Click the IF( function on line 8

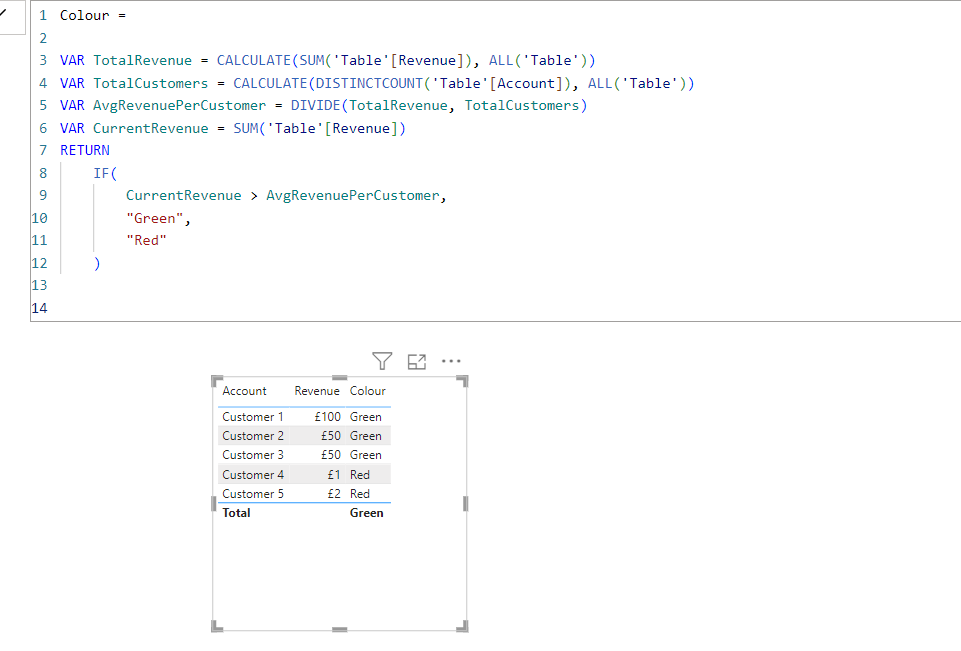pos(105,173)
